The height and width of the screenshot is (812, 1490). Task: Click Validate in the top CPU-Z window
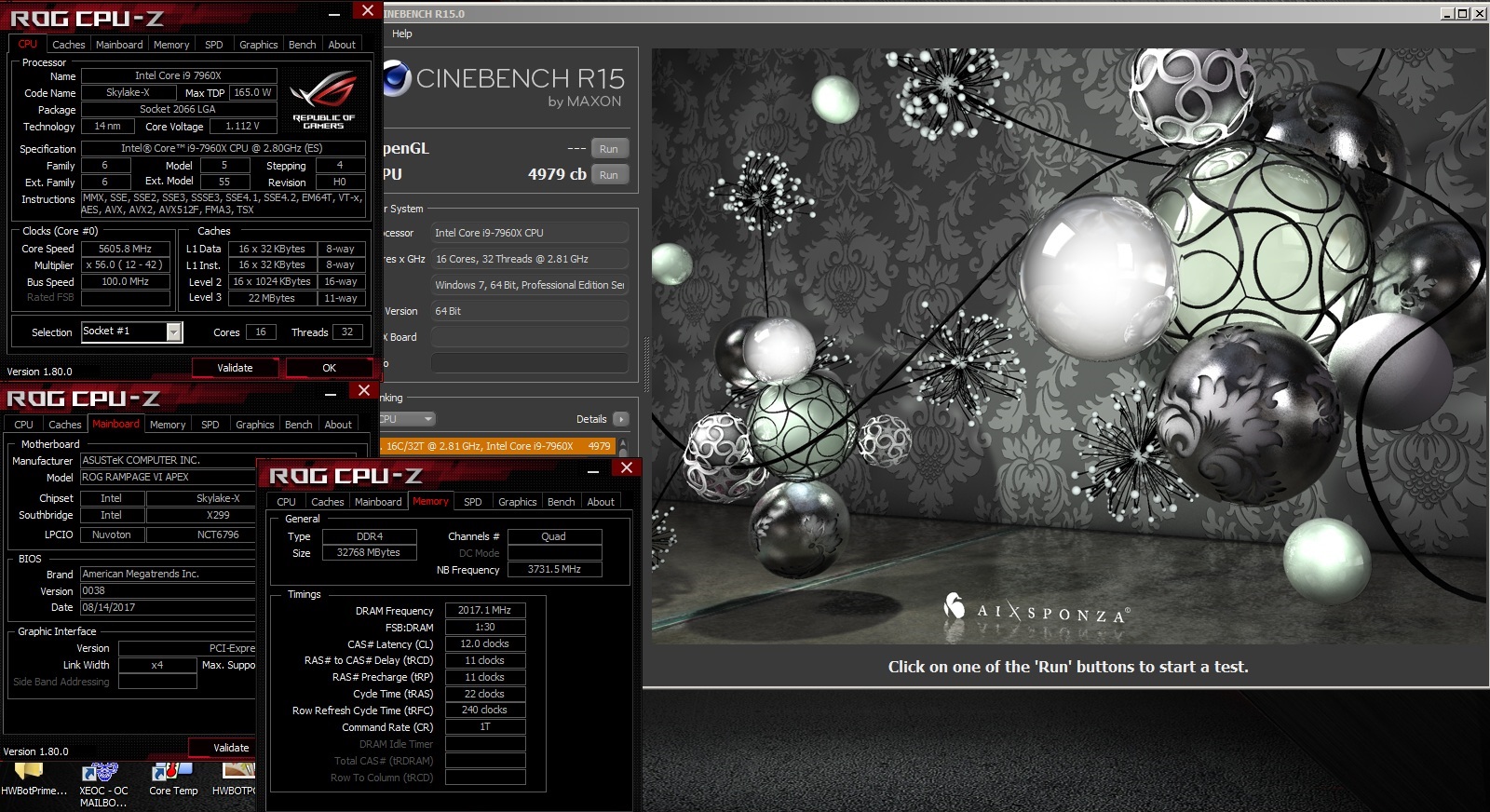[x=235, y=368]
